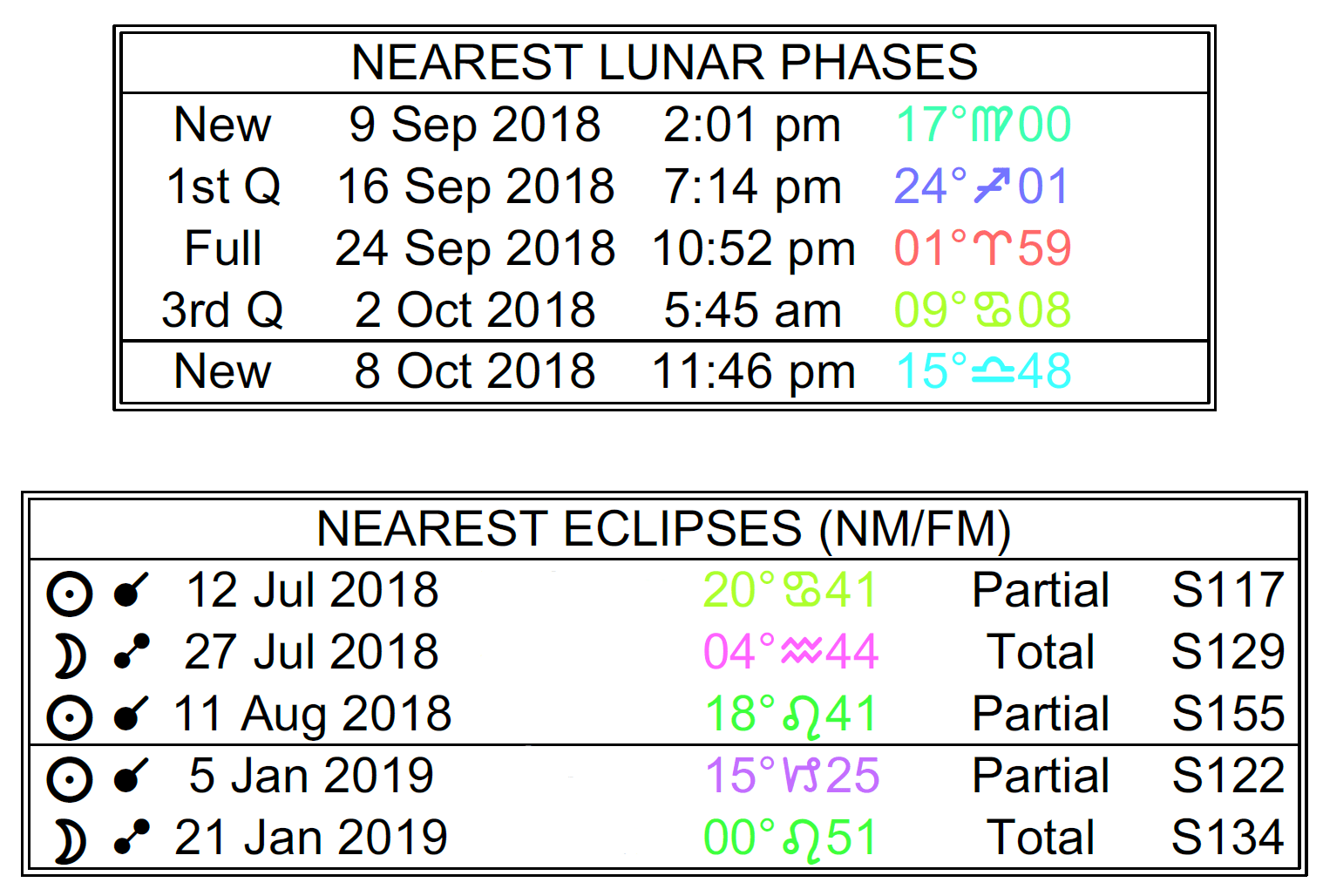
Task: Click the Full moon 24 Sep 2018 date
Action: (x=475, y=248)
